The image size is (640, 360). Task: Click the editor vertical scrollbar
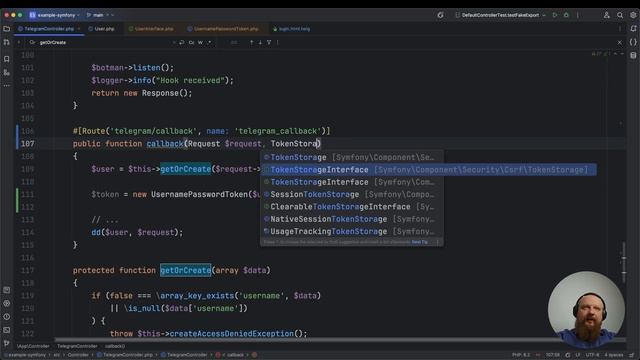click(x=624, y=261)
